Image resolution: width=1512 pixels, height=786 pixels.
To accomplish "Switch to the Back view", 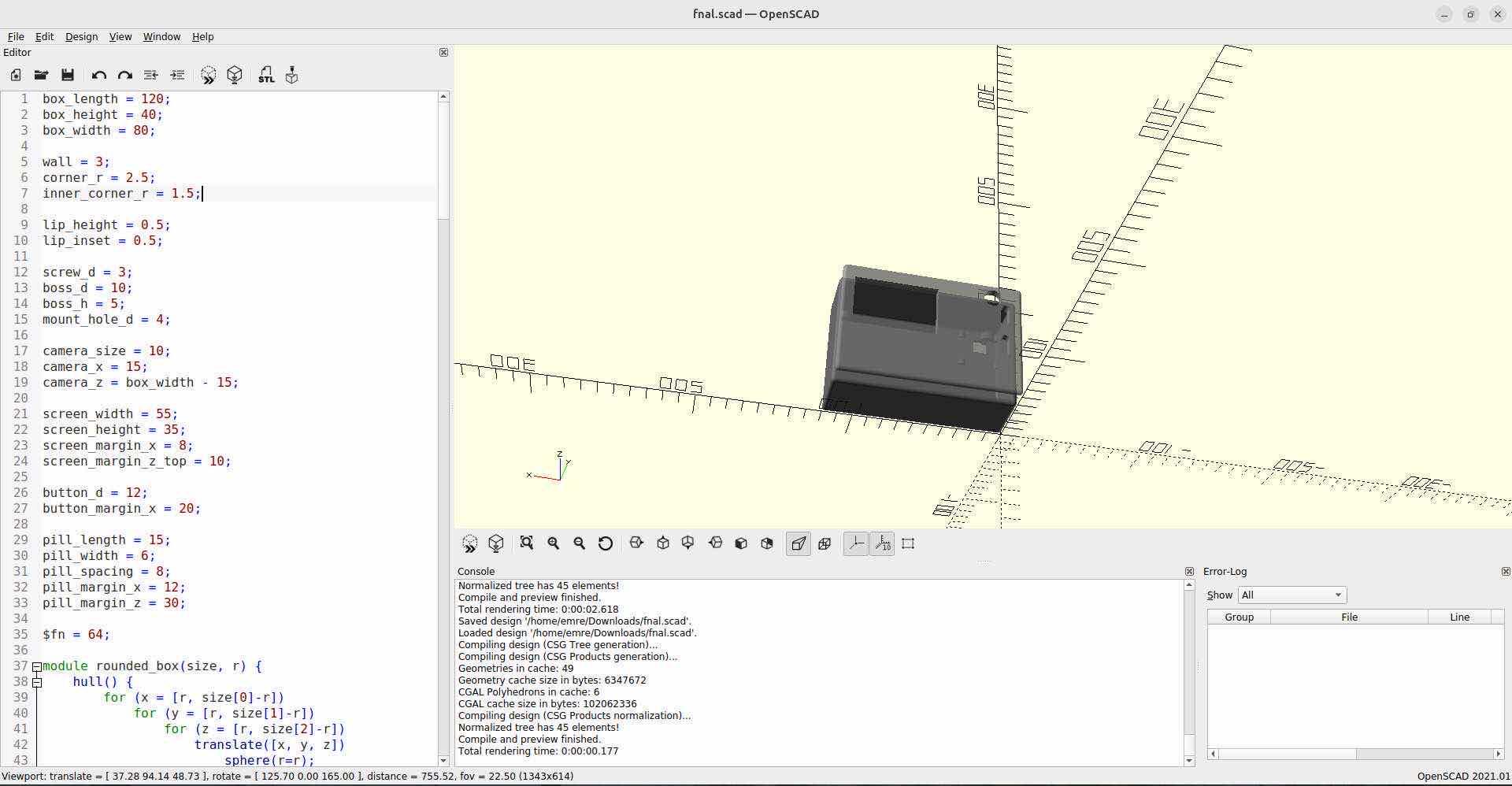I will coord(767,543).
